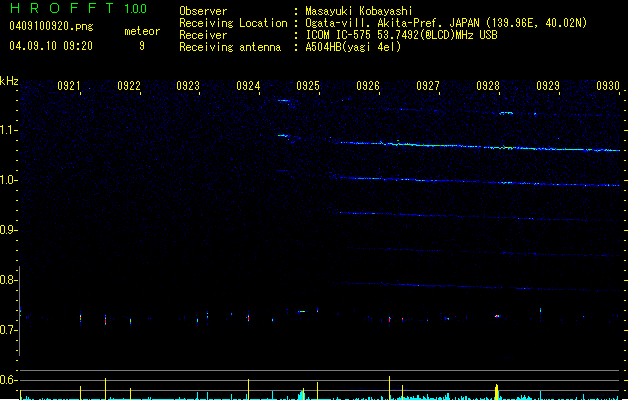Click the Receiver field label
Image resolution: width=629 pixels, height=400 pixels.
coord(203,35)
